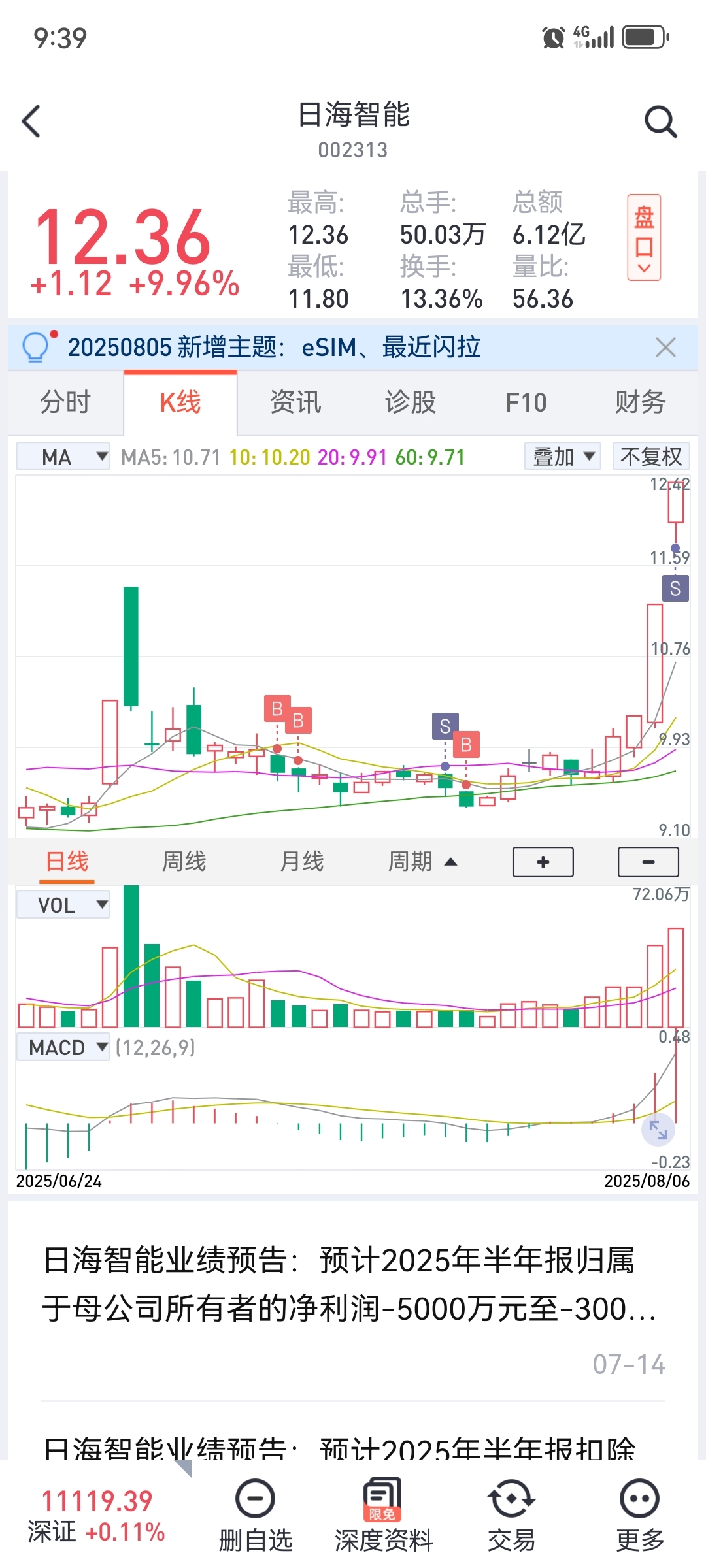Open stock search magnifier icon
Image resolution: width=706 pixels, height=1568 pixels.
click(660, 122)
